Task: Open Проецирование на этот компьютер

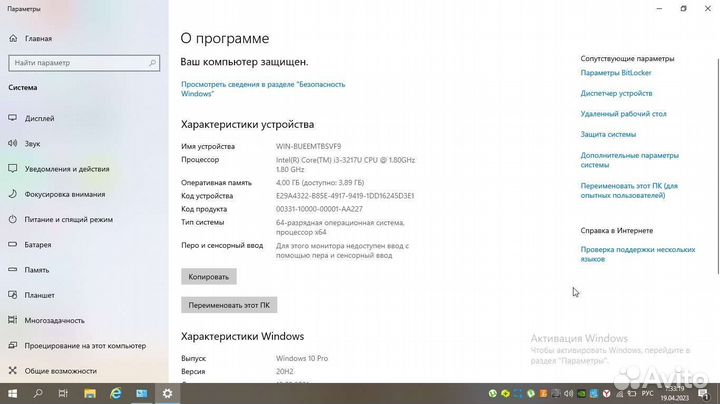Action: [78, 346]
